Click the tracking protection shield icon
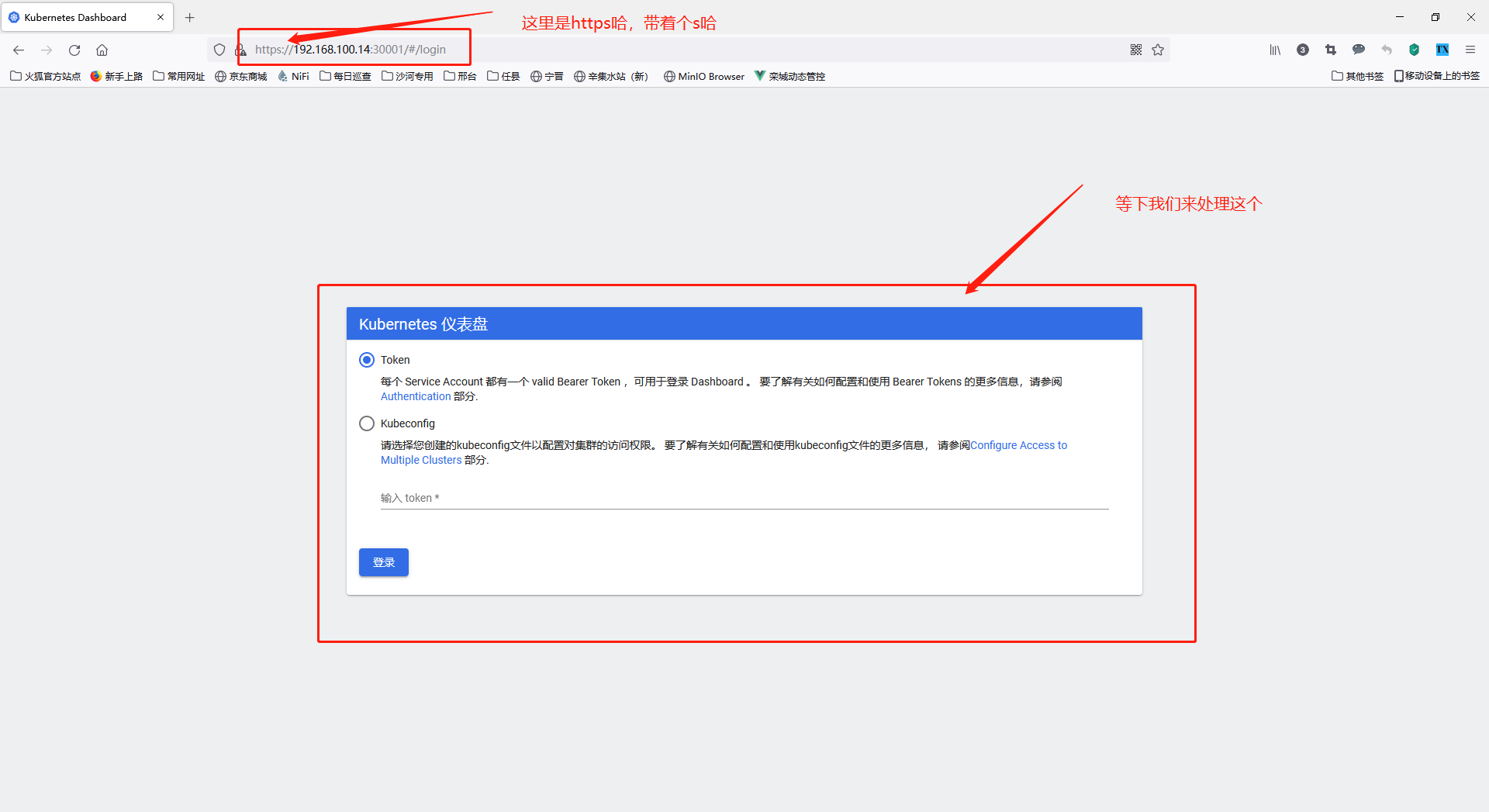Image resolution: width=1489 pixels, height=812 pixels. point(219,50)
